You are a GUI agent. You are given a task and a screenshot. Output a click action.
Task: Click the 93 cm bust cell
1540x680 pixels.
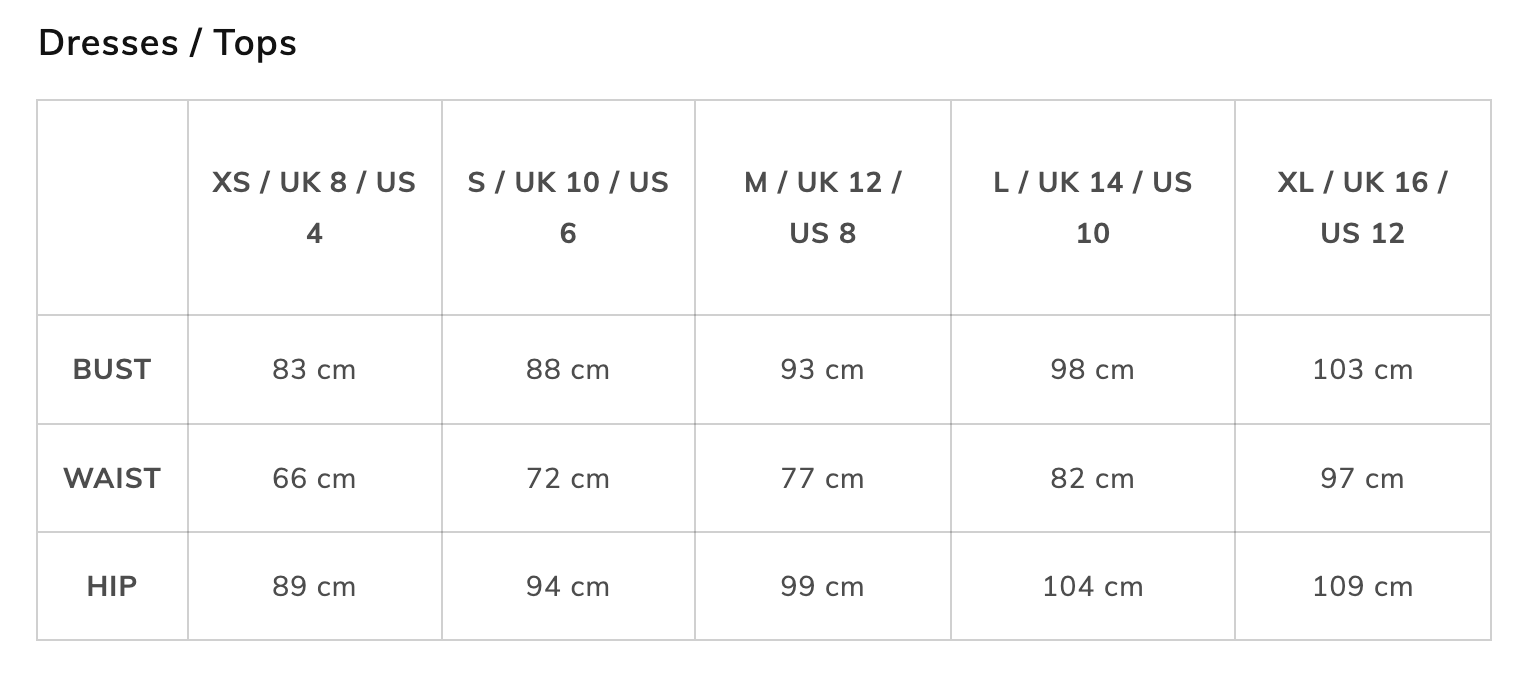pos(823,370)
